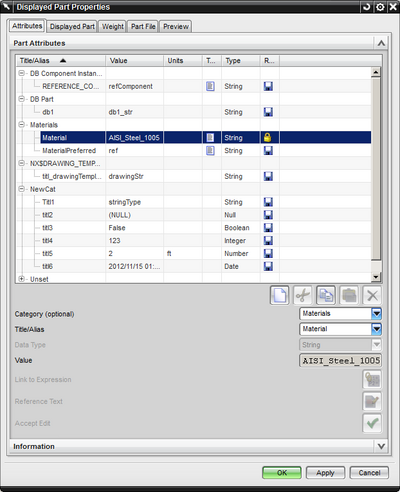The height and width of the screenshot is (492, 400).
Task: Click the stringType value cell
Action: [x=135, y=202]
